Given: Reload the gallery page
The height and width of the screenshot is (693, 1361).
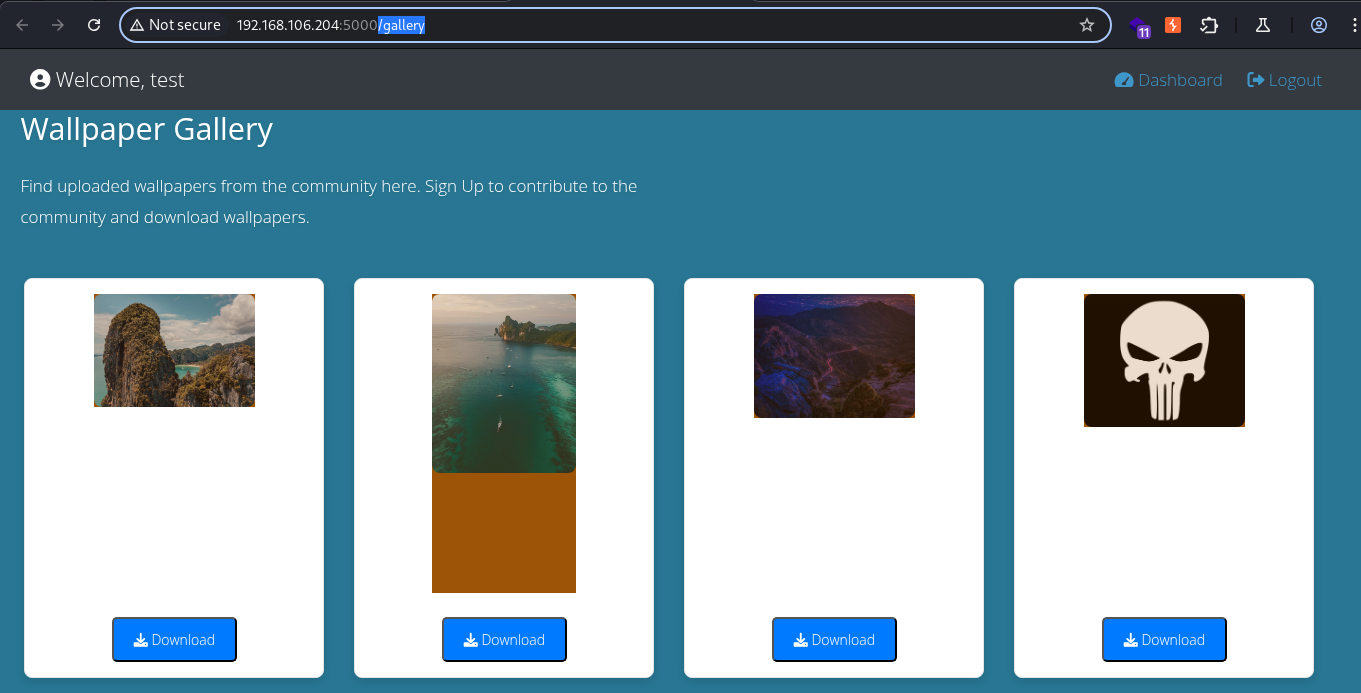Looking at the screenshot, I should coord(94,25).
